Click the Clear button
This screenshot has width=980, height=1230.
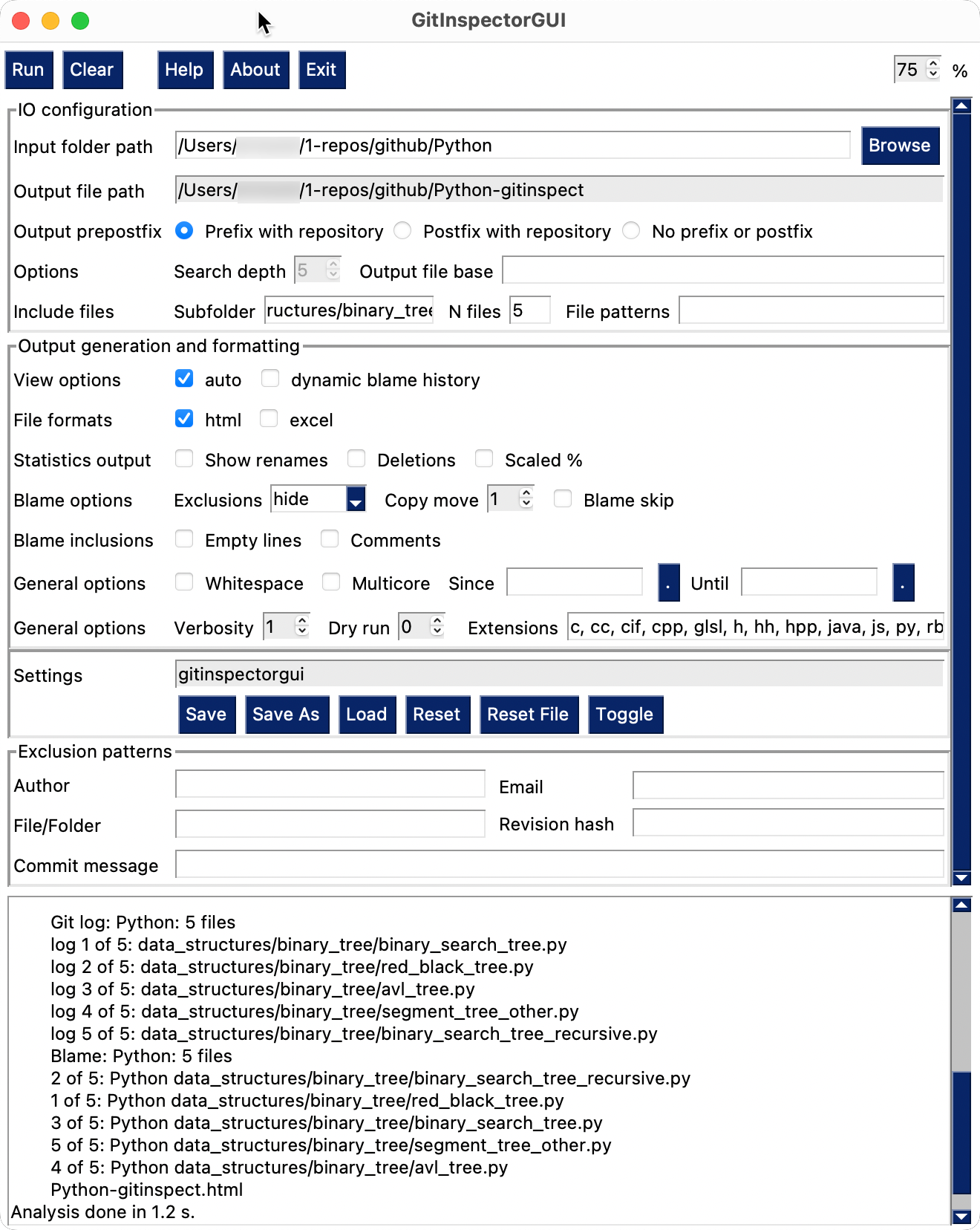92,70
